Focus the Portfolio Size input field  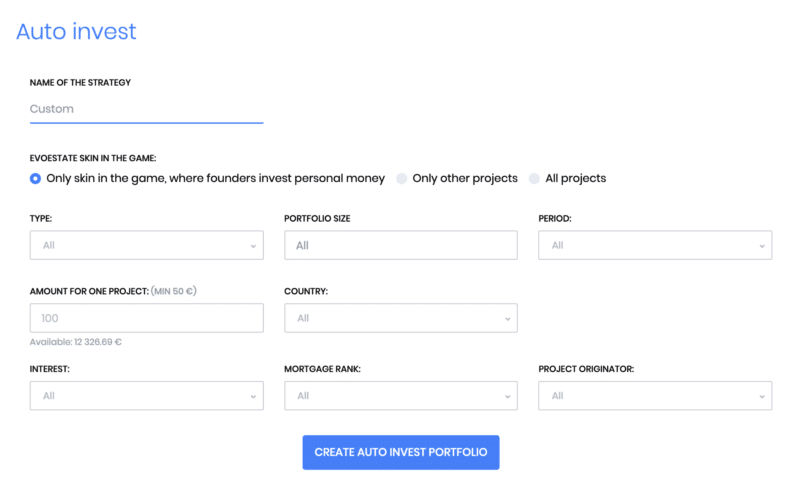tap(401, 245)
